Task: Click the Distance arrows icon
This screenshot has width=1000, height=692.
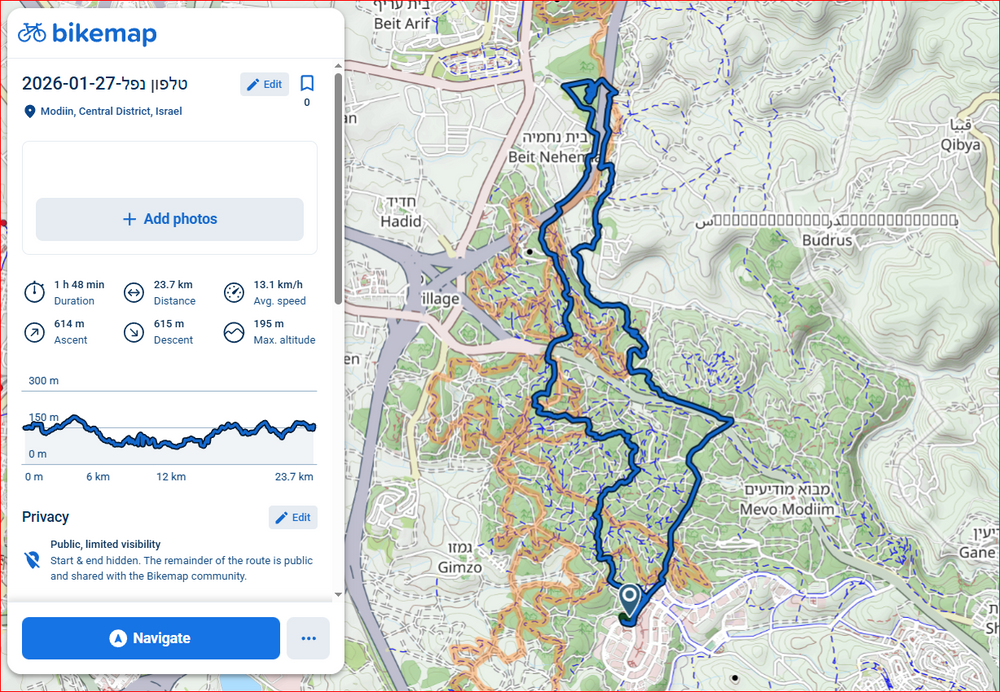Action: point(134,292)
